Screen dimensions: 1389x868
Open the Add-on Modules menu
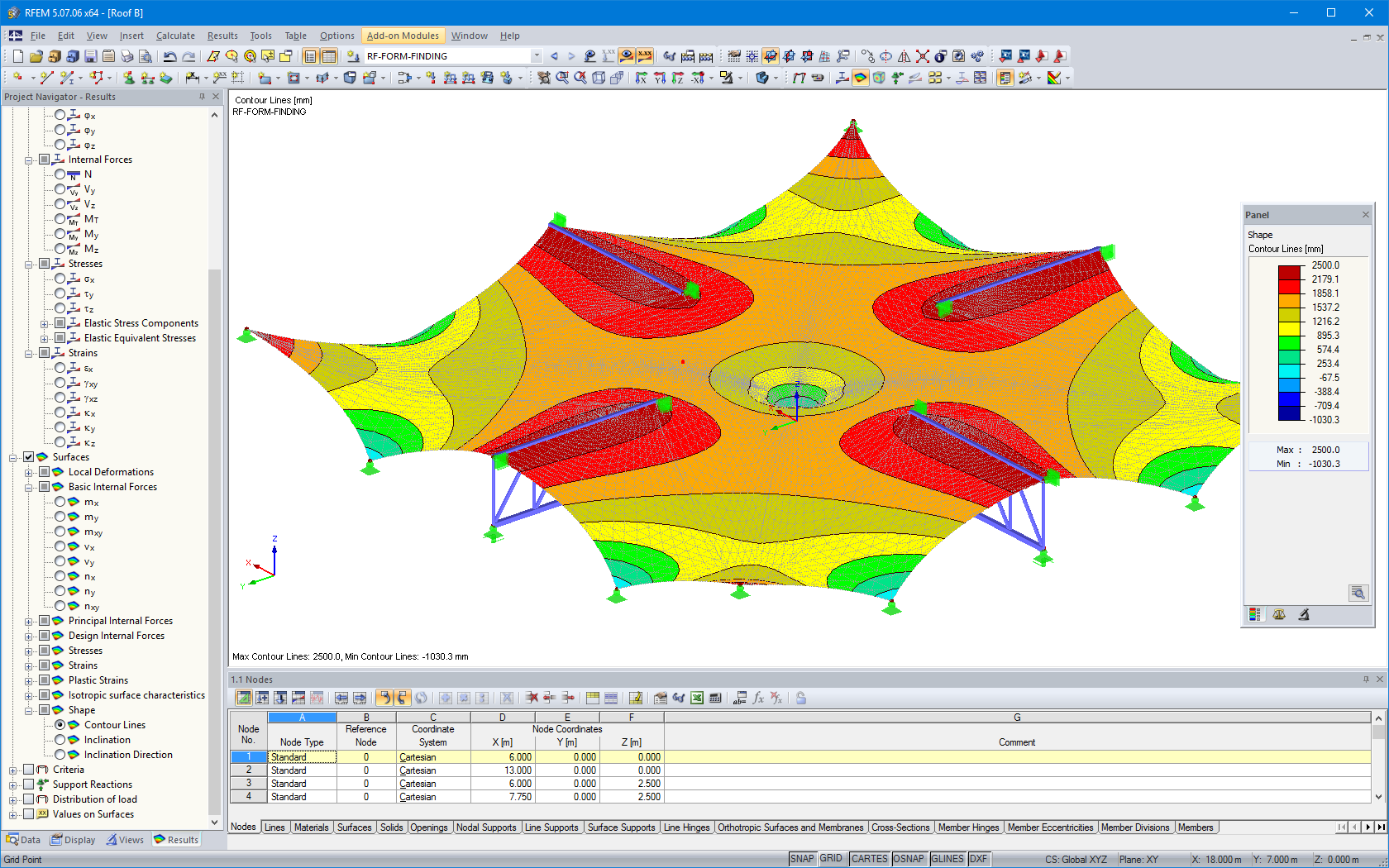tap(403, 36)
